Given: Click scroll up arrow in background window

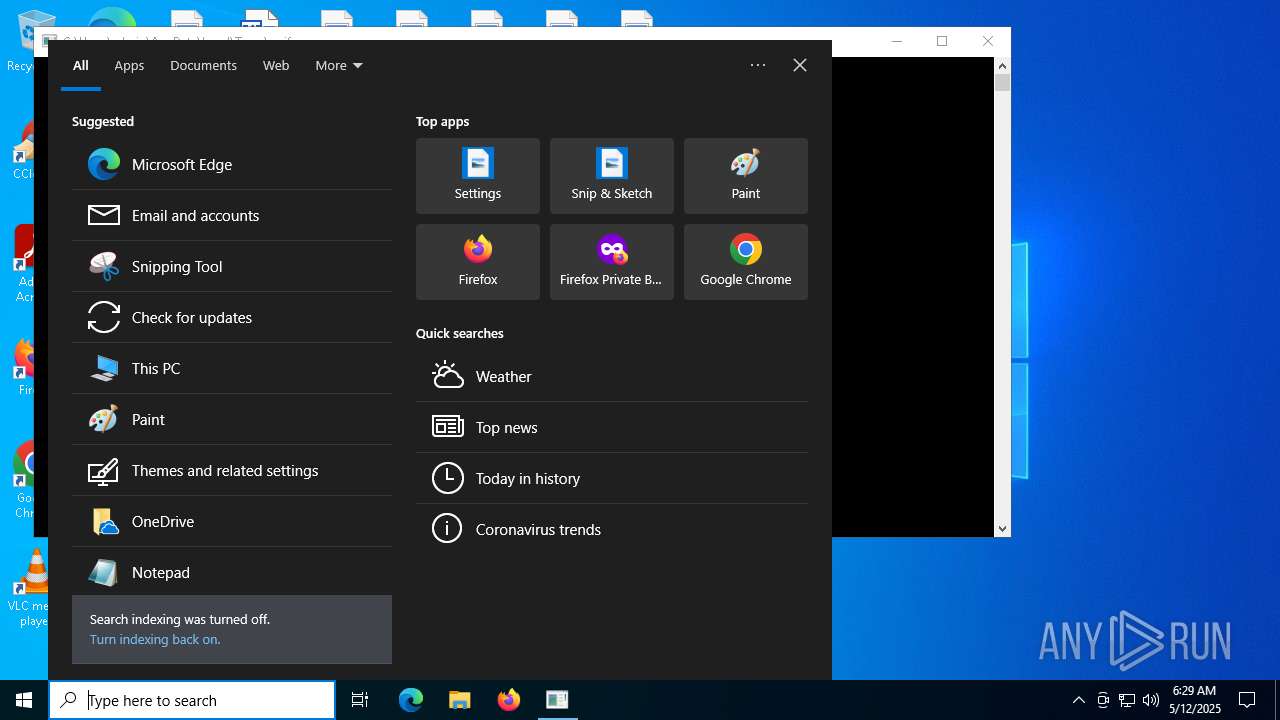Looking at the screenshot, I should click(1002, 66).
